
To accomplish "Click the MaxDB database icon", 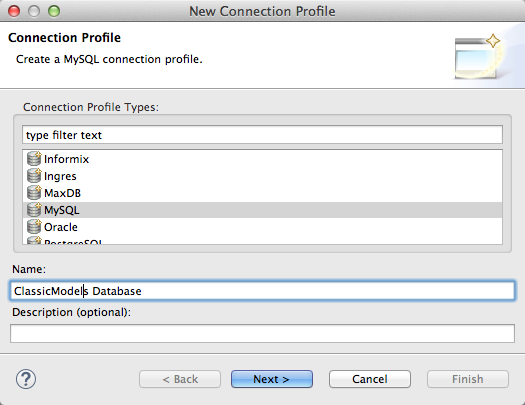I will point(34,193).
